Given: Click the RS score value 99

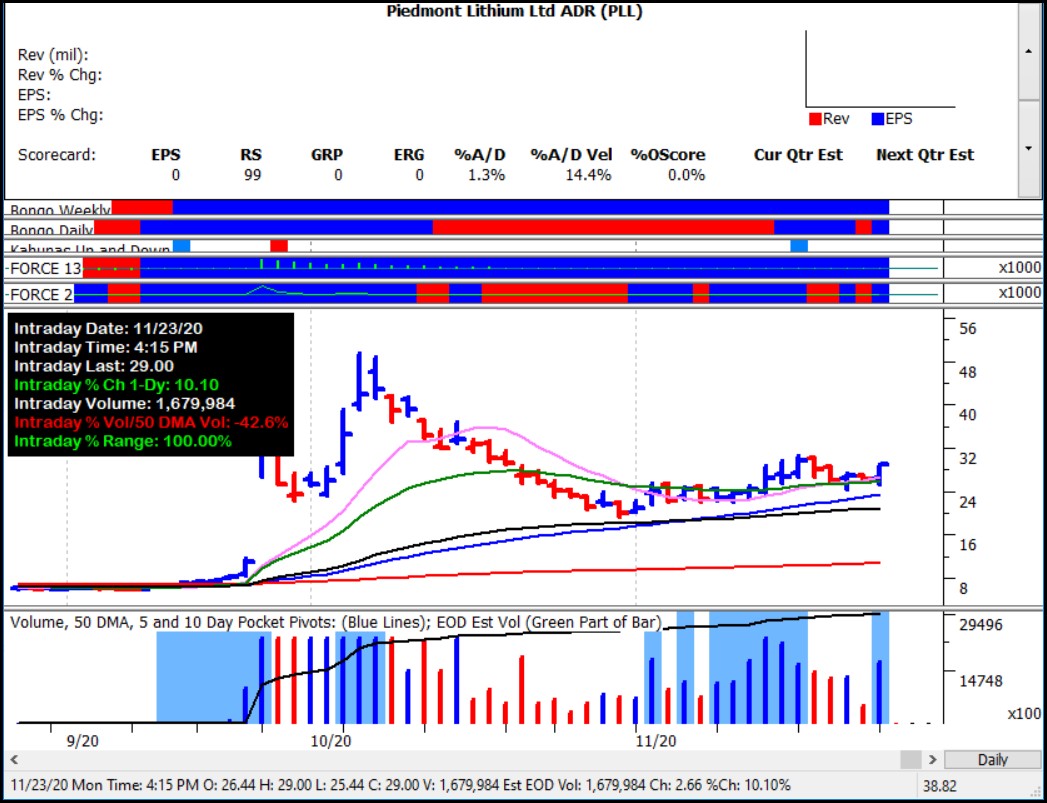Looking at the screenshot, I should pos(252,175).
